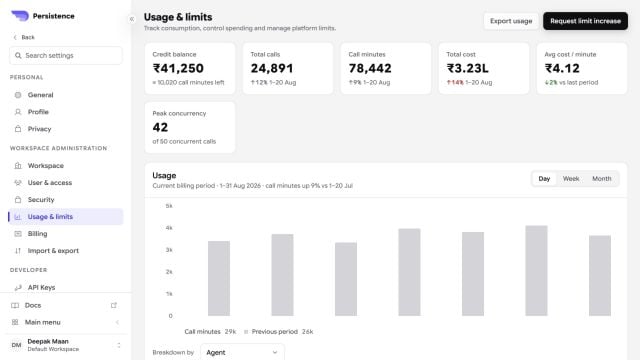
Task: Click the Main menu grid icon
Action: [x=15, y=322]
